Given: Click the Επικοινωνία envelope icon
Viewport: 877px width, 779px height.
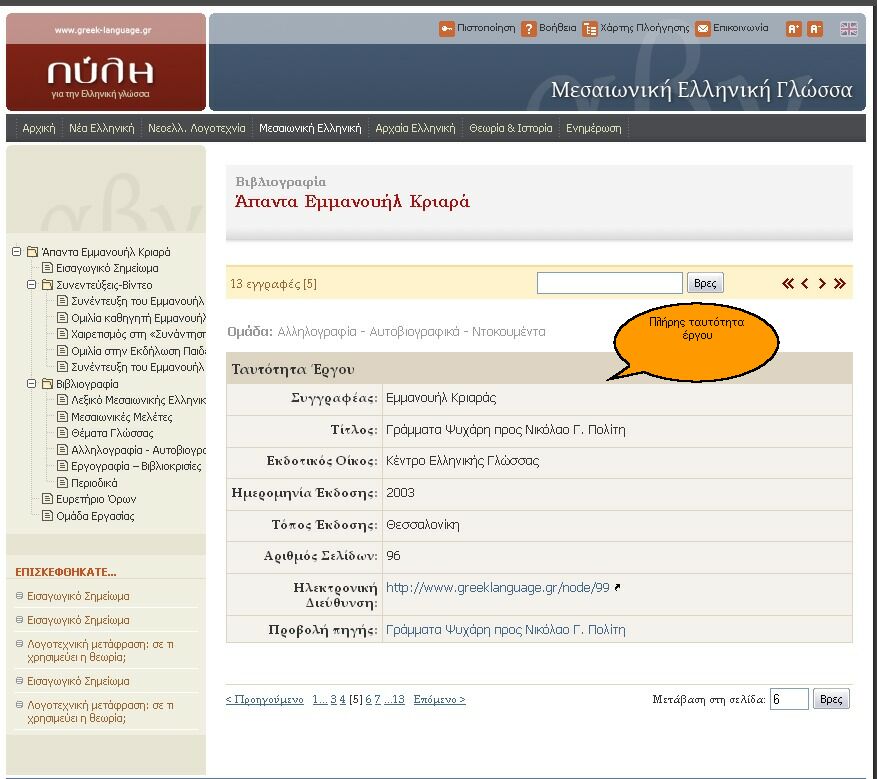Looking at the screenshot, I should pyautogui.click(x=703, y=29).
